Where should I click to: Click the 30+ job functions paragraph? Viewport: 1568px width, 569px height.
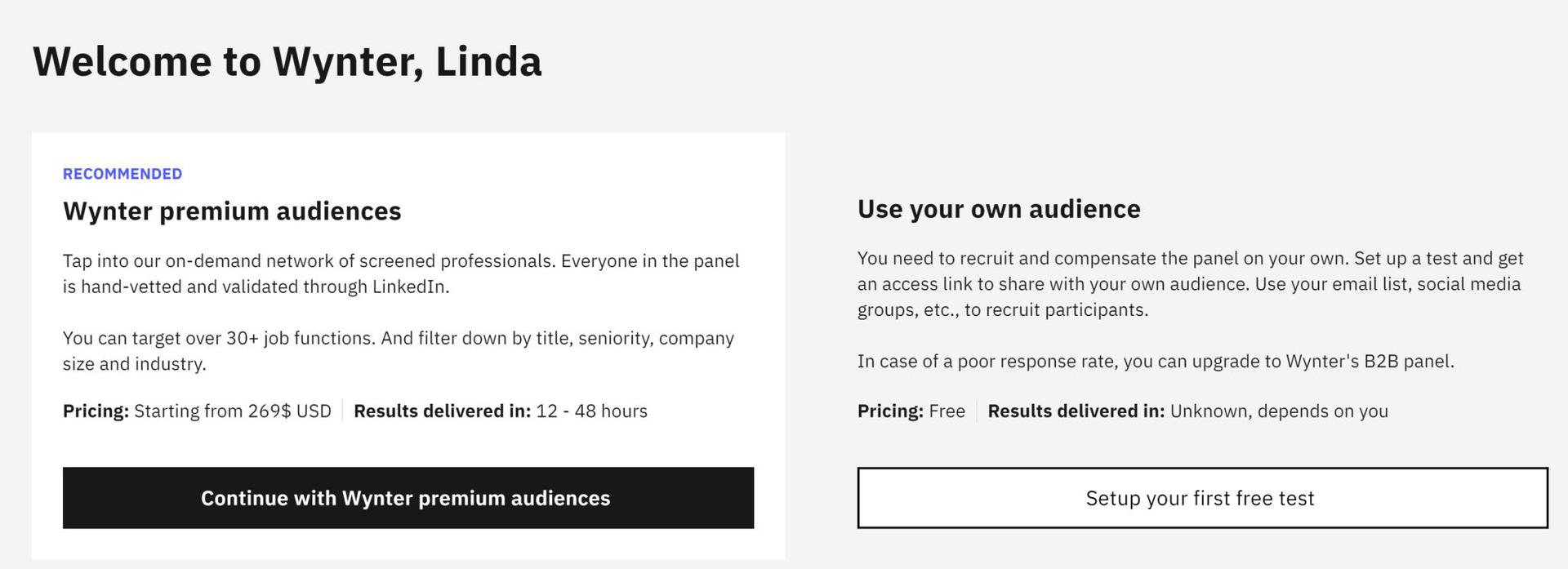398,351
